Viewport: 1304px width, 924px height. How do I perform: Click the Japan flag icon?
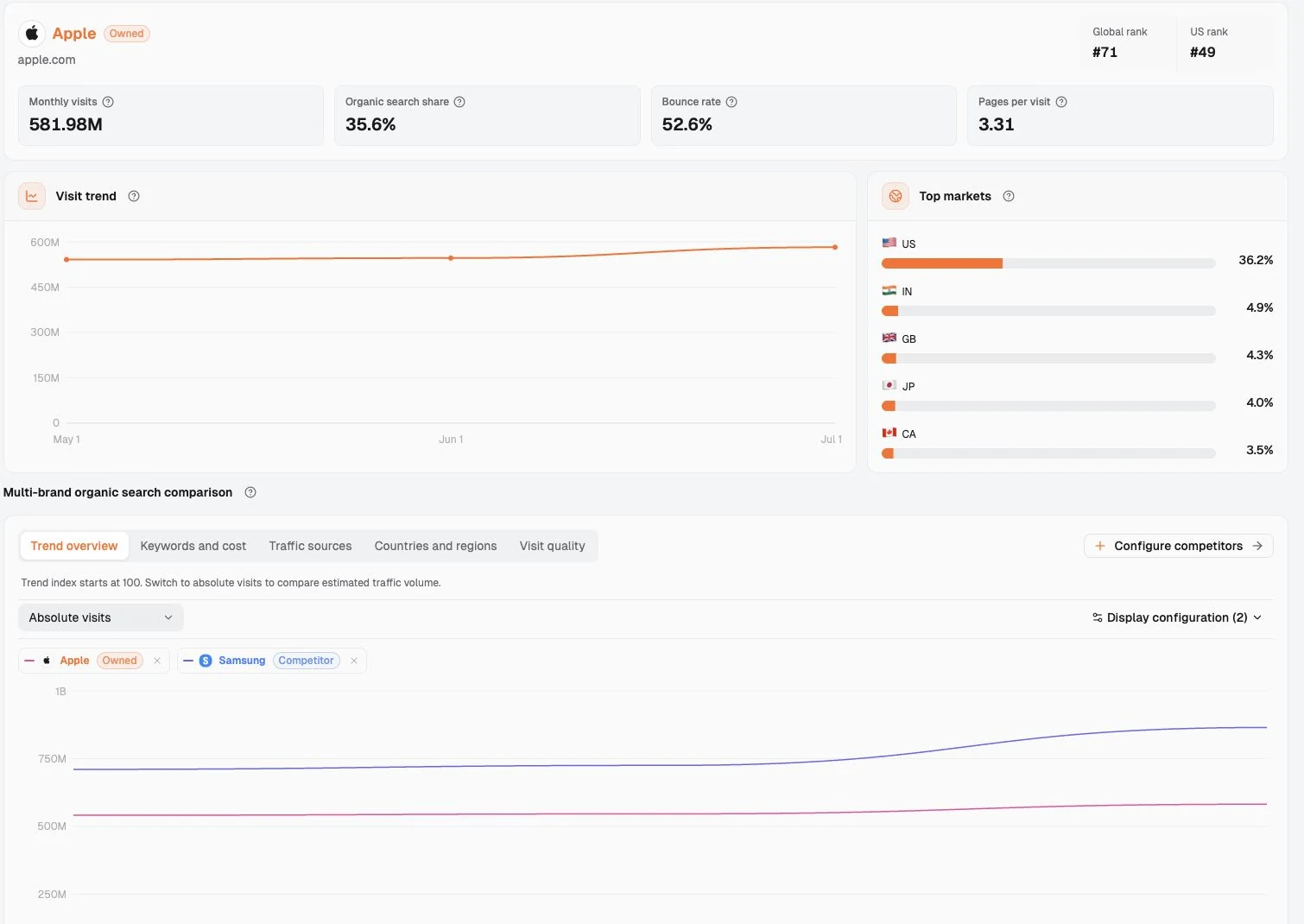[x=889, y=385]
